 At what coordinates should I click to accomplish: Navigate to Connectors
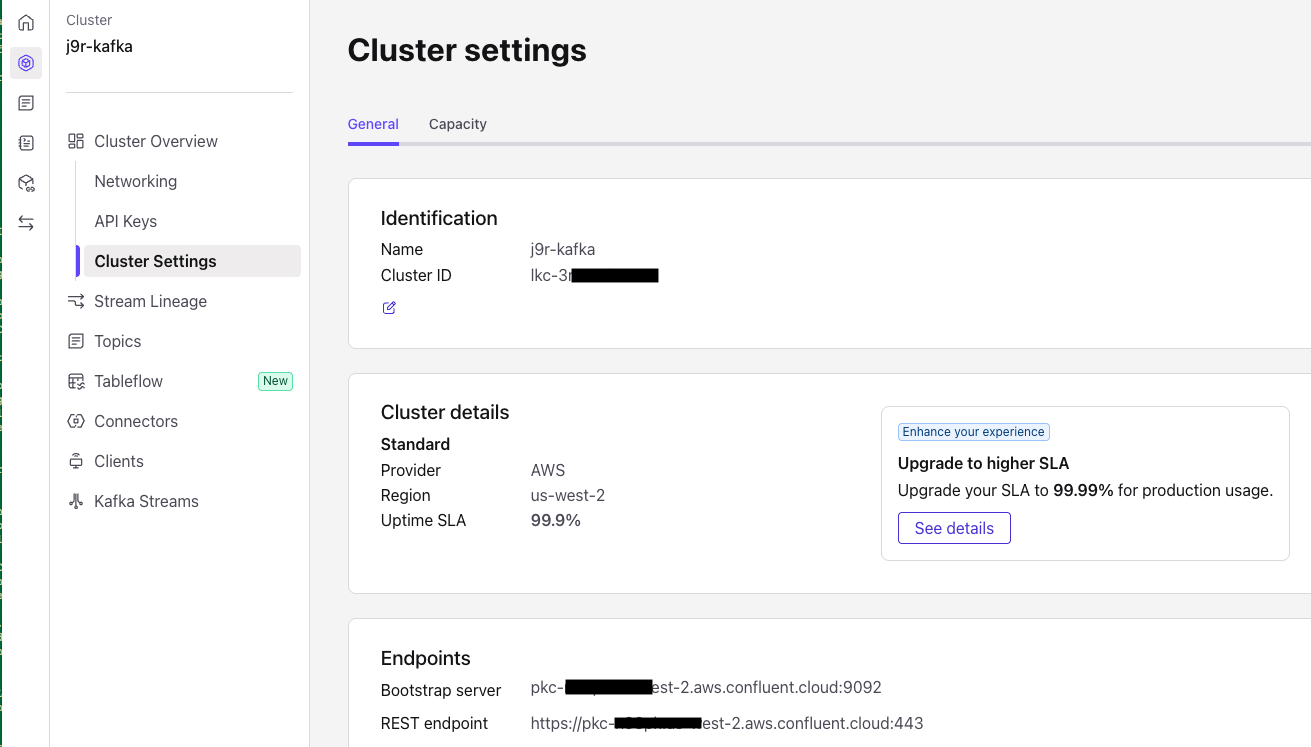tap(136, 421)
